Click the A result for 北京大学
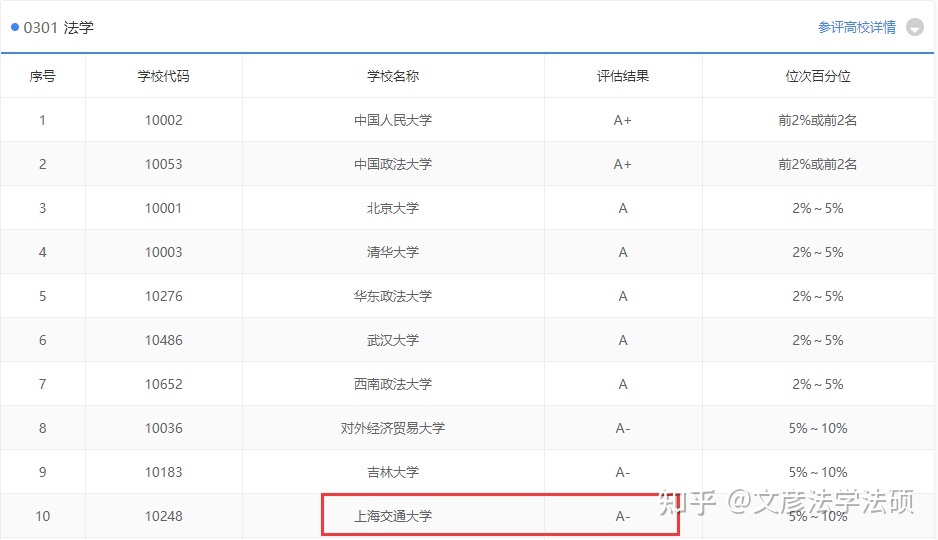Viewport: 938px width, 540px height. tap(623, 208)
